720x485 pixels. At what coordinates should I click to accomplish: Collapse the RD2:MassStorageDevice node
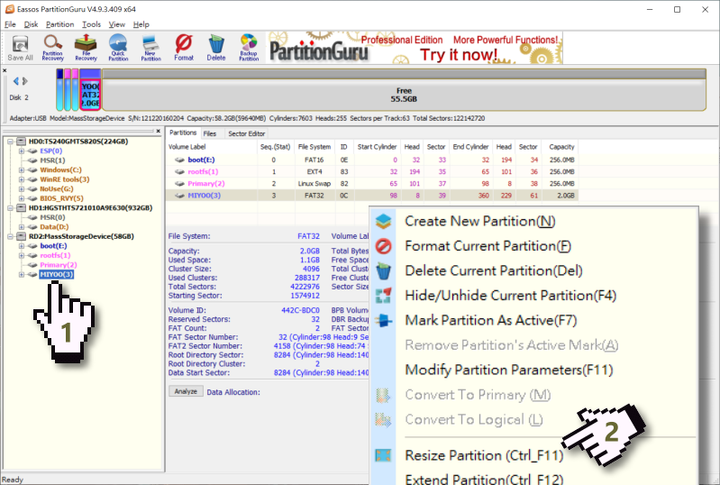[10, 237]
